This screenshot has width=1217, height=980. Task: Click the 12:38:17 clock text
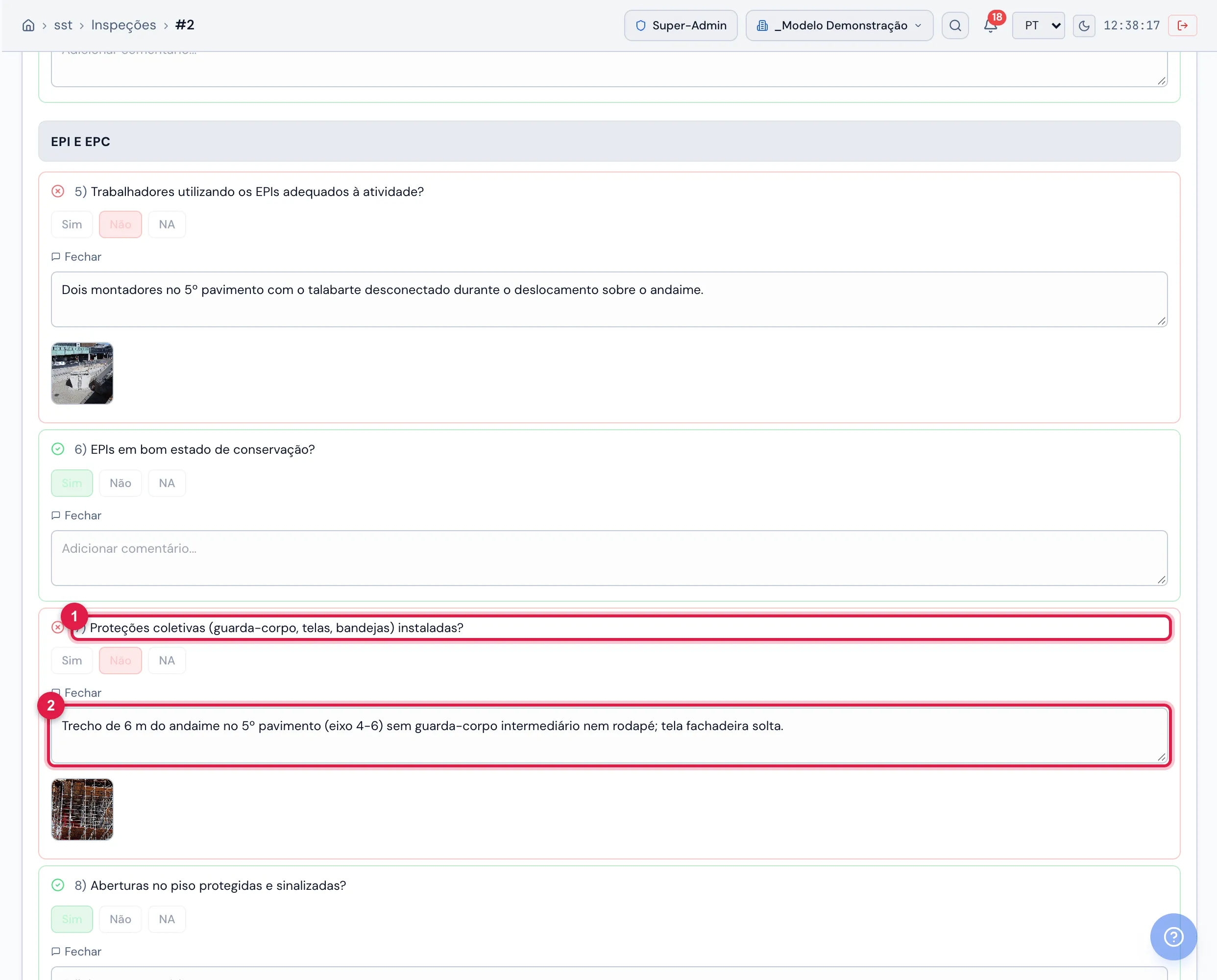(1131, 25)
